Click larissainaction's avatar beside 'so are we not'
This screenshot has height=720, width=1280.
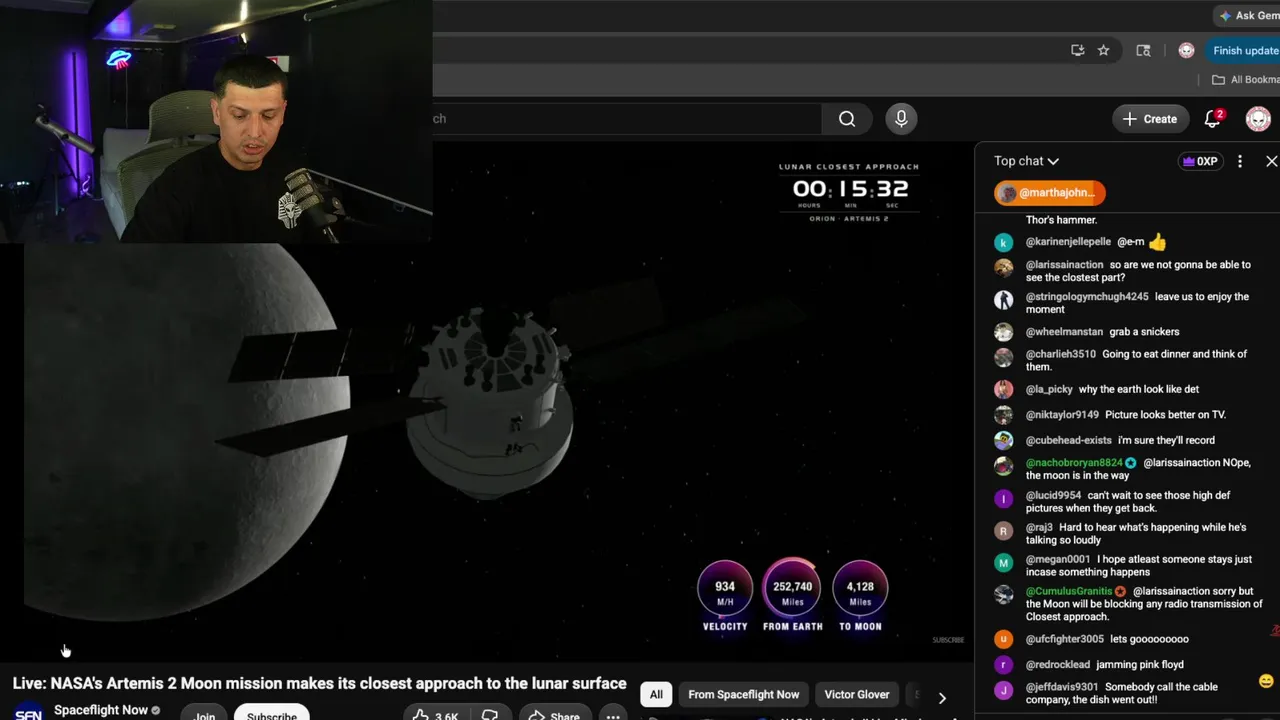pyautogui.click(x=1004, y=268)
